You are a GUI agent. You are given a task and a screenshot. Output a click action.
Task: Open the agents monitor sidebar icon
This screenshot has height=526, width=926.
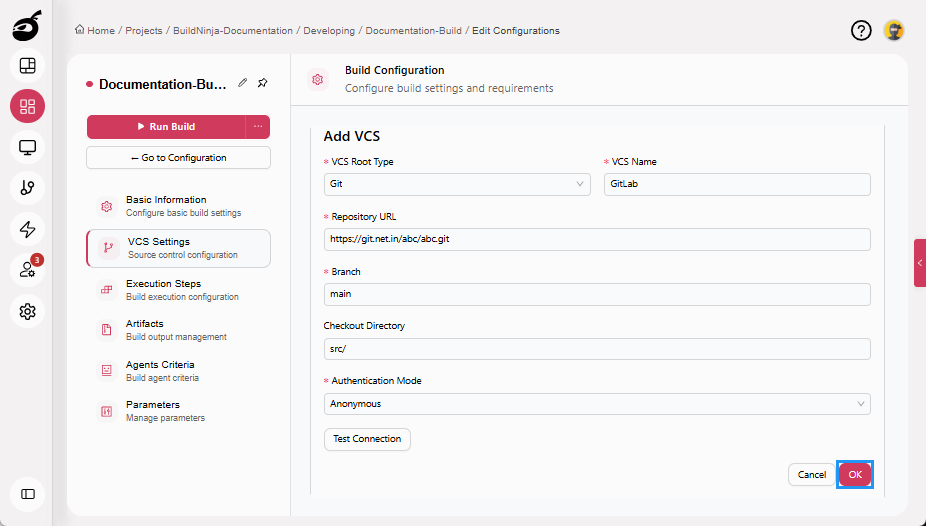pos(27,147)
